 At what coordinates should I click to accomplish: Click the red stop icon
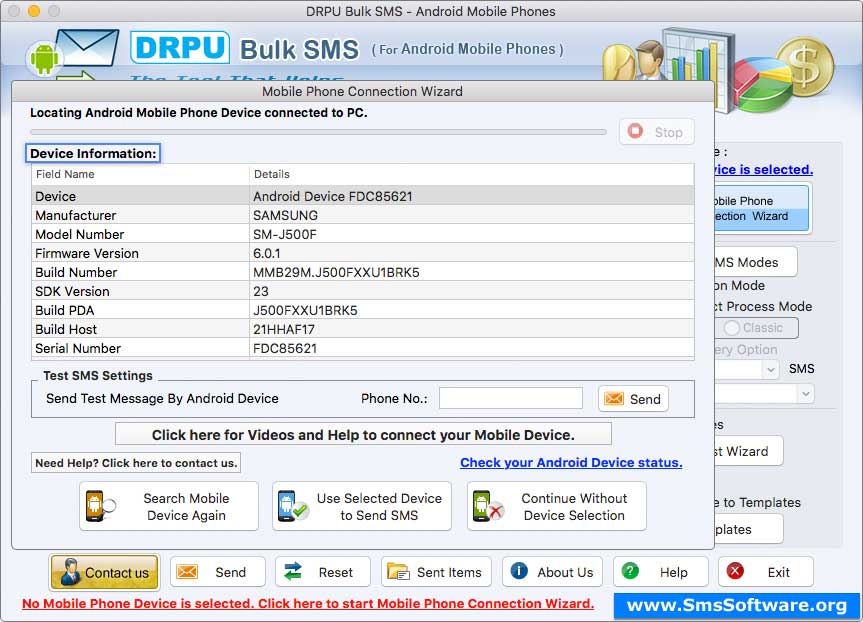click(635, 131)
